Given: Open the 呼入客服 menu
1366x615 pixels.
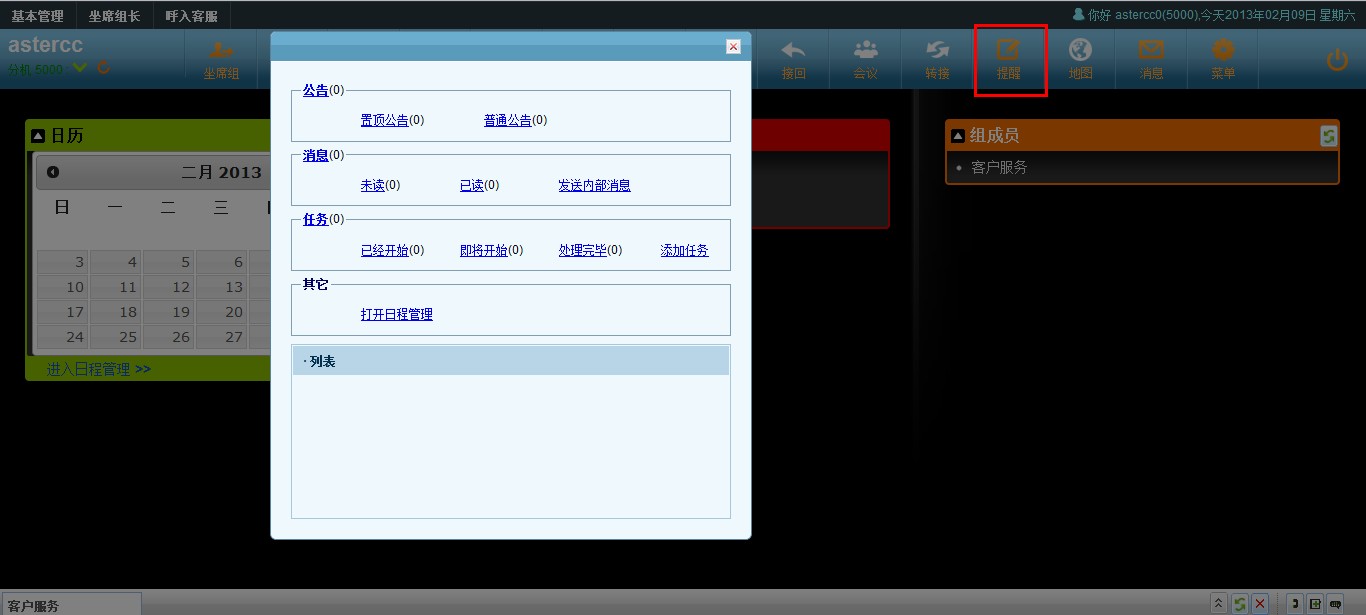Looking at the screenshot, I should pyautogui.click(x=191, y=16).
